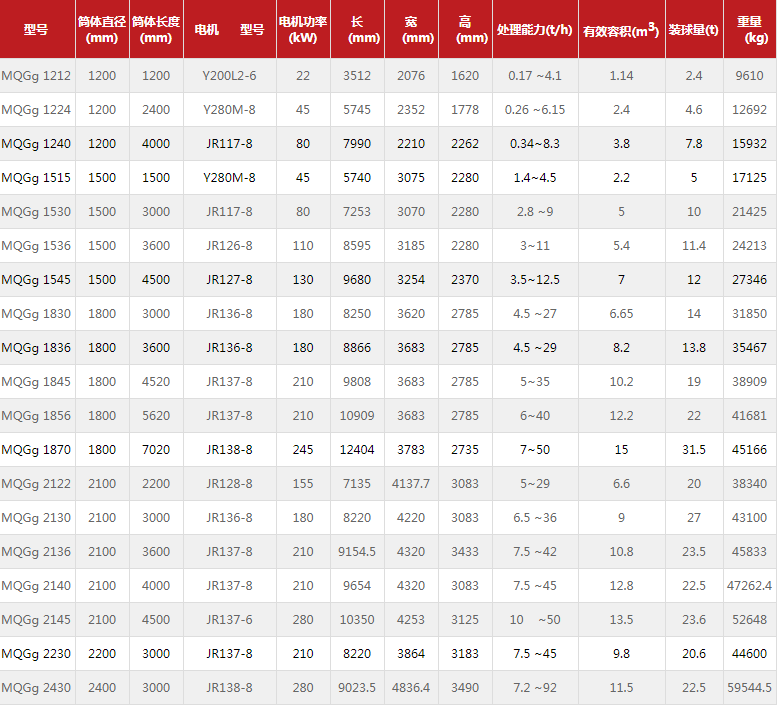The width and height of the screenshot is (777, 705).
Task: Select the MQGg 1212 model cell
Action: (36, 76)
